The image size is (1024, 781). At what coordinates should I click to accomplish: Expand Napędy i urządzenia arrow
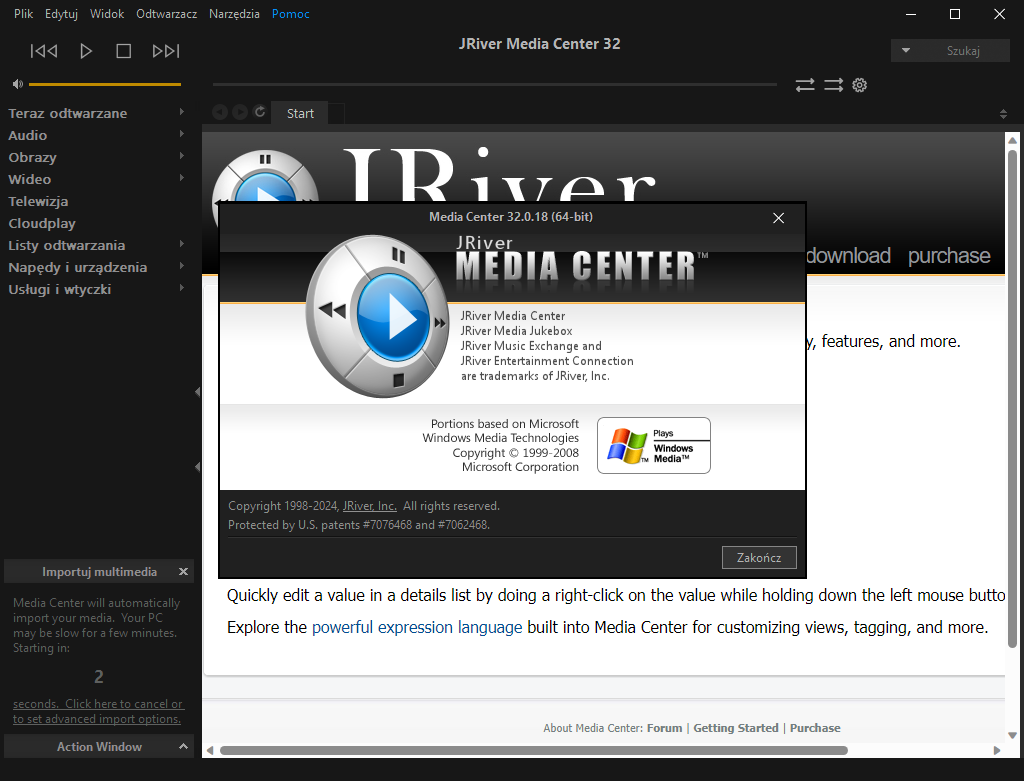pos(182,266)
